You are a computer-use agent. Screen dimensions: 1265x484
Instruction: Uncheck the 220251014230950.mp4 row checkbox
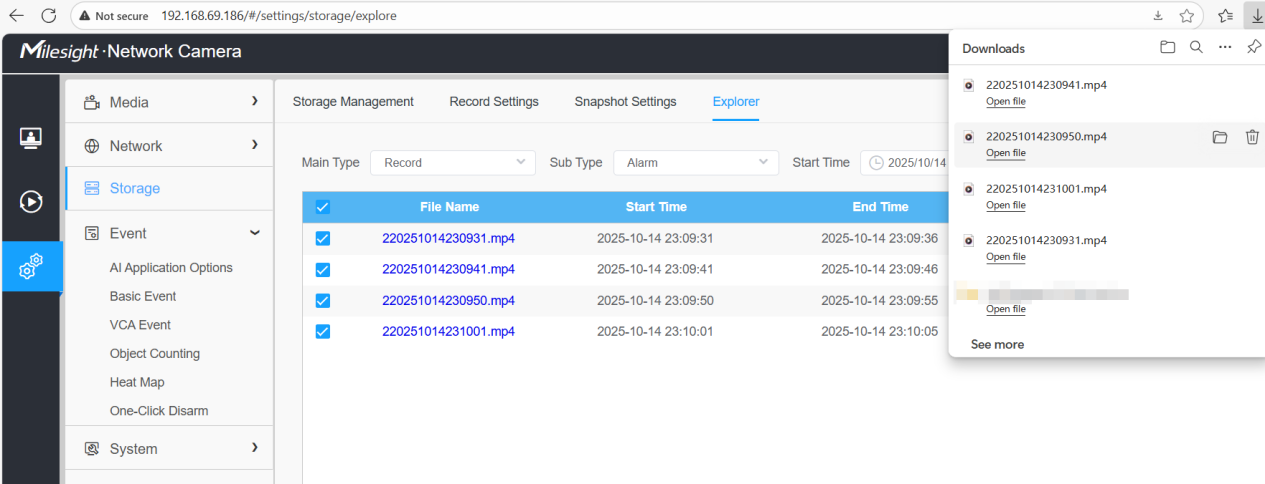tap(322, 300)
